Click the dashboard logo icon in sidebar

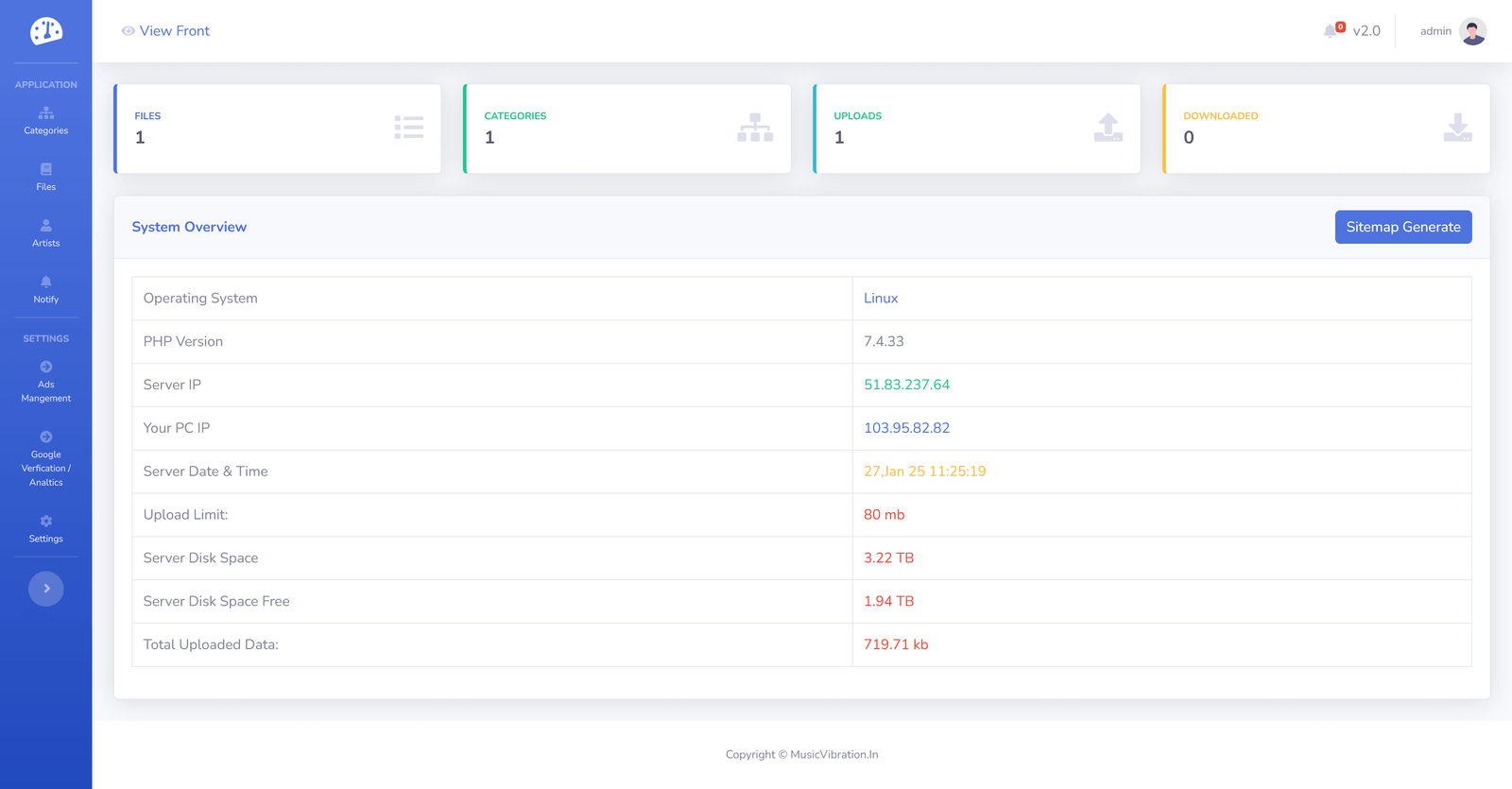click(45, 31)
